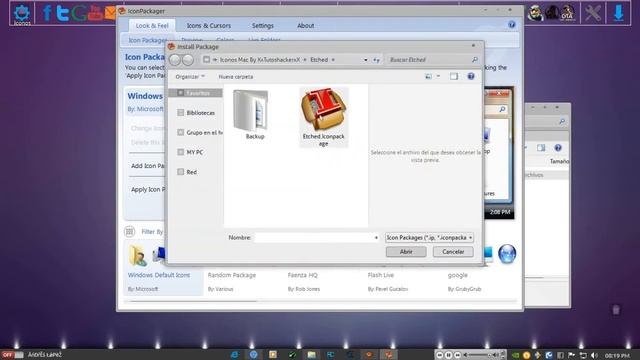Select the Random Package entry
The height and width of the screenshot is (360, 640).
coord(232,281)
